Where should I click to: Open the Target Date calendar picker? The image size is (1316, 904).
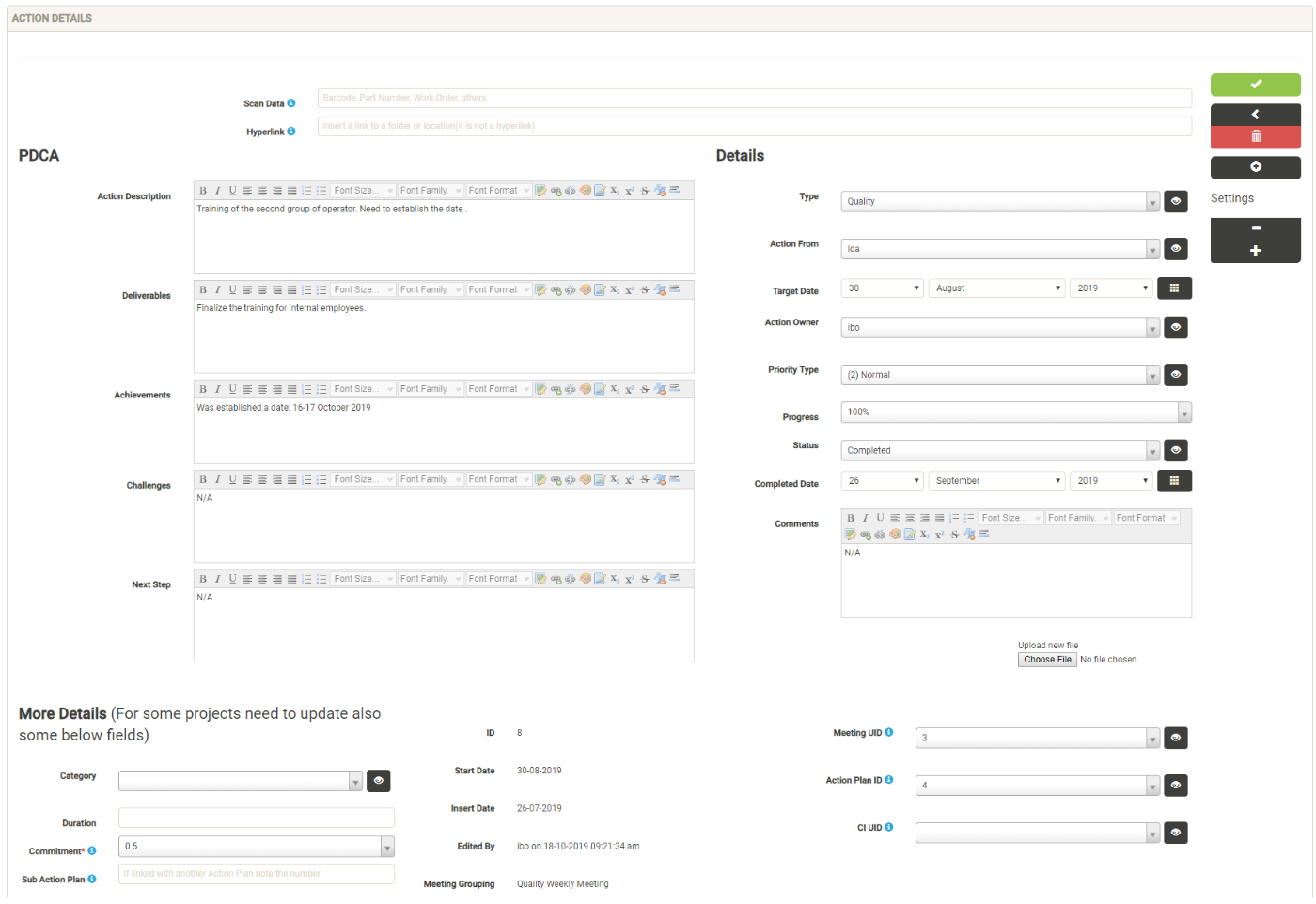coord(1174,288)
